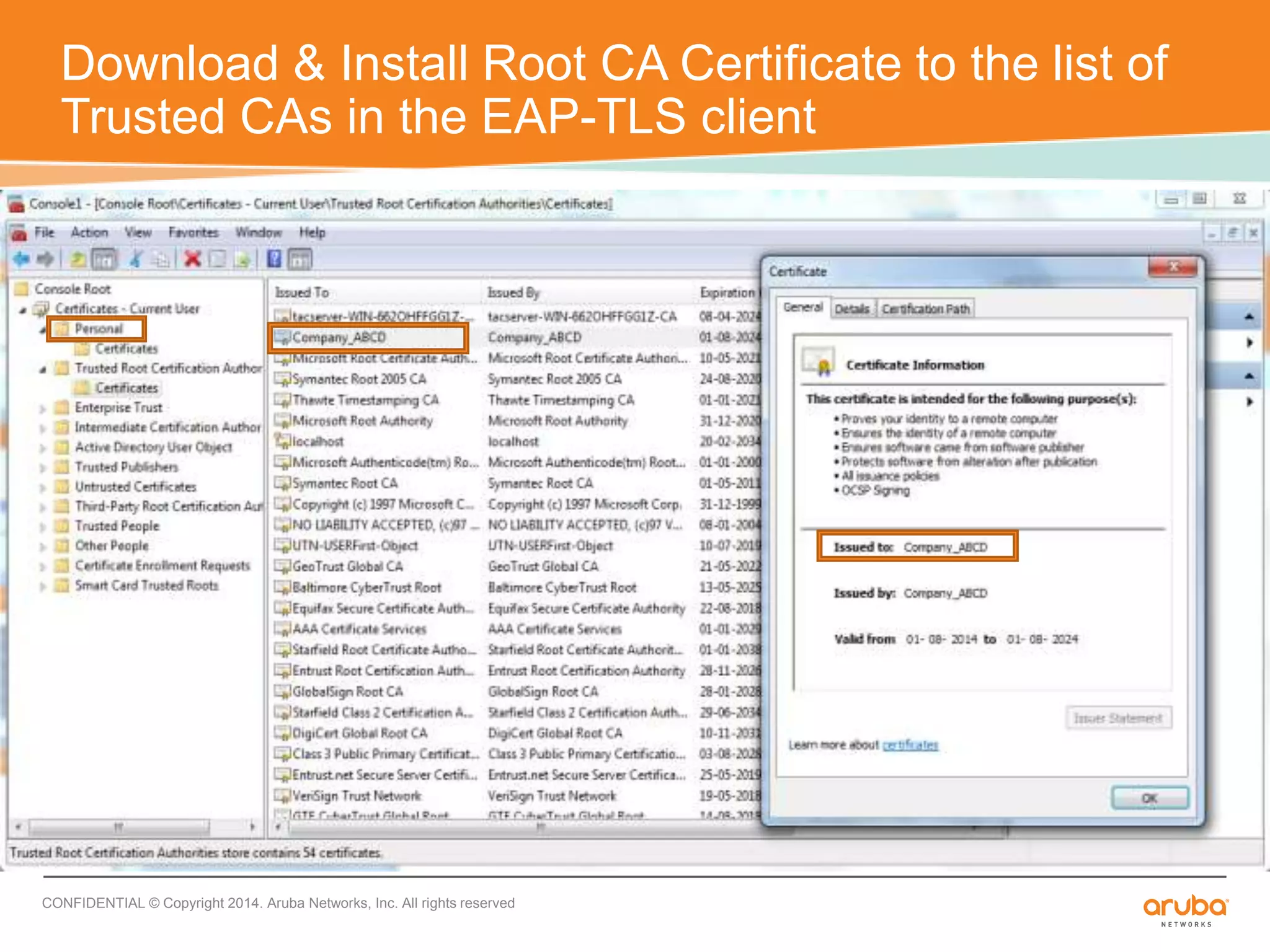Click the tree pane horizontal scrollbar thumb
Screen dimensions: 1270x952
[x=118, y=827]
